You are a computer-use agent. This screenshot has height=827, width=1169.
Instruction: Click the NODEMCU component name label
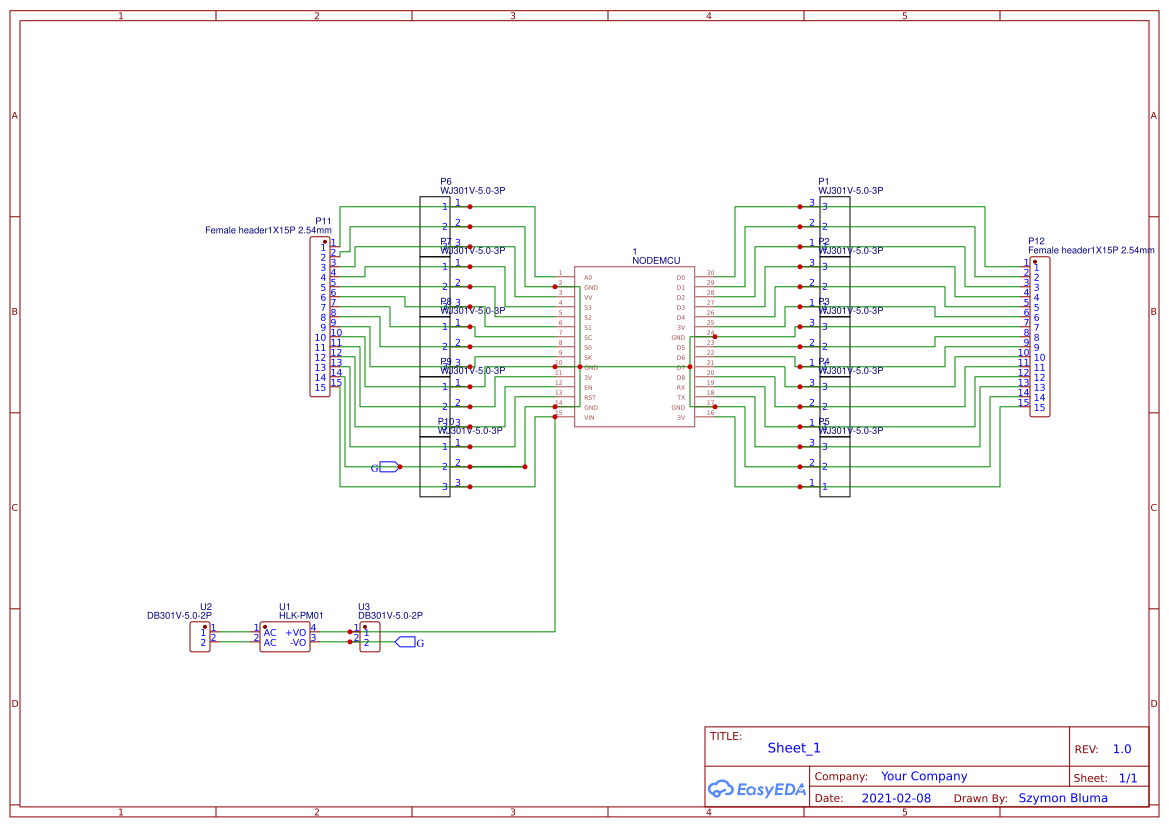(656, 261)
